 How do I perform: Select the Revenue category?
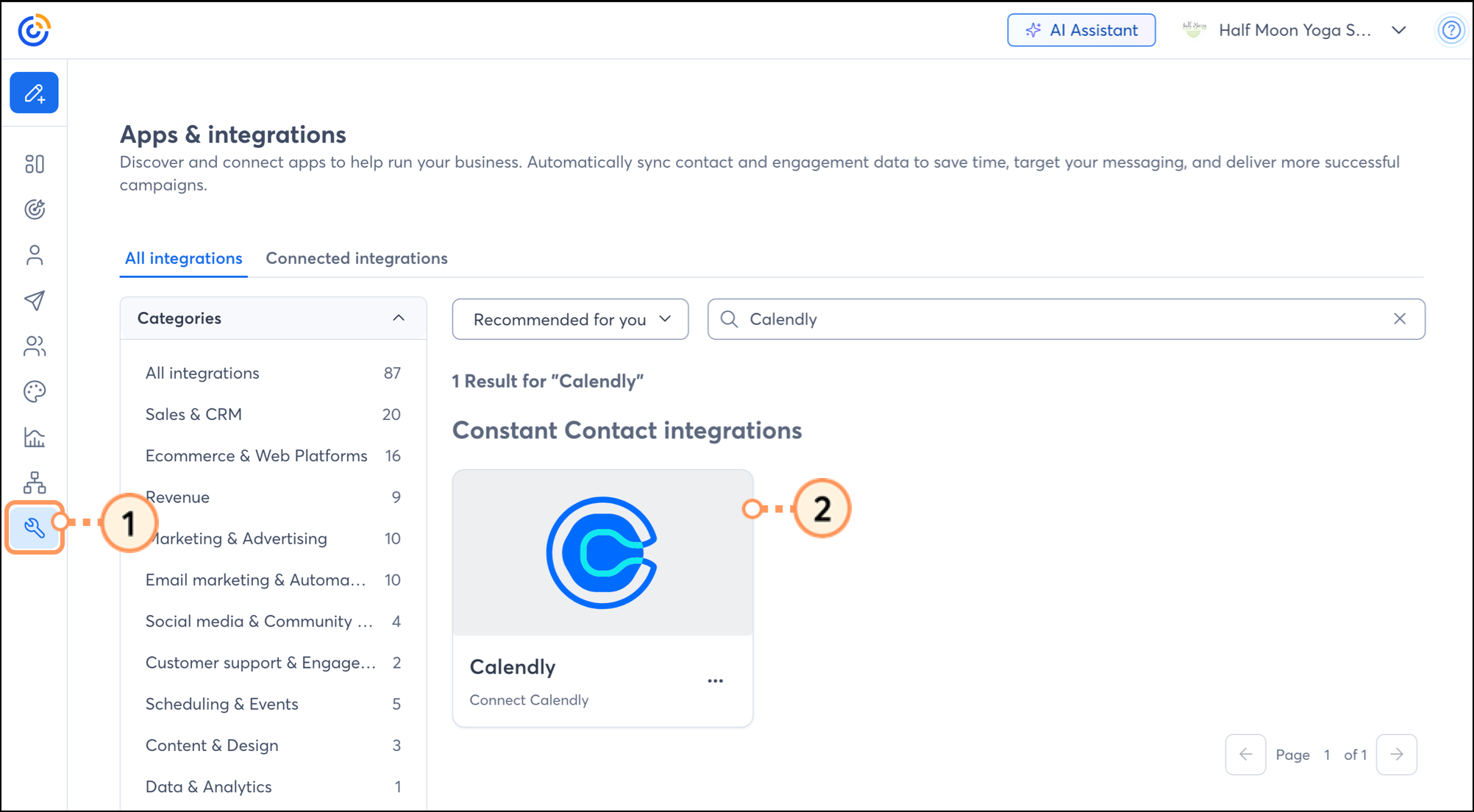pyautogui.click(x=273, y=497)
